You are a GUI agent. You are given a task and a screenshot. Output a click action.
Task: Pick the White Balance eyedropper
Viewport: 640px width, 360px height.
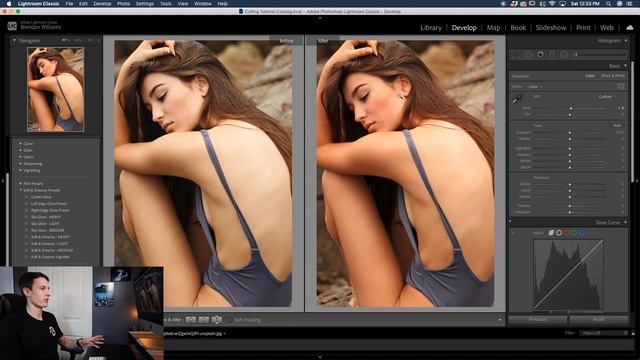518,98
